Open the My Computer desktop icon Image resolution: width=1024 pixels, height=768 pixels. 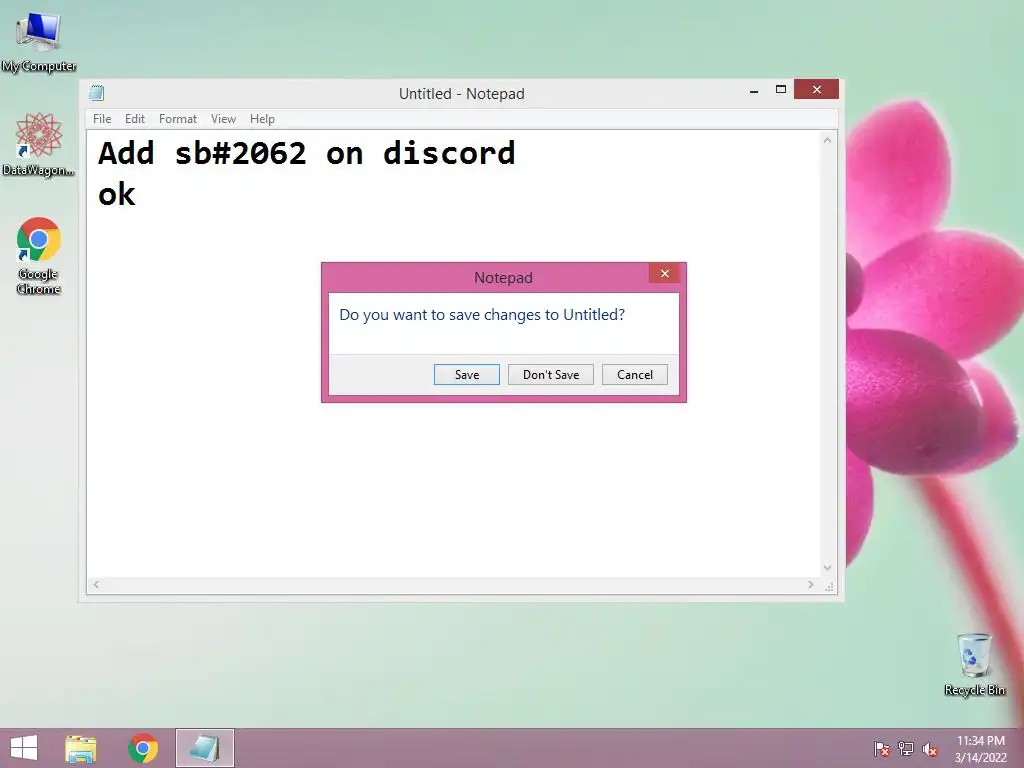39,40
